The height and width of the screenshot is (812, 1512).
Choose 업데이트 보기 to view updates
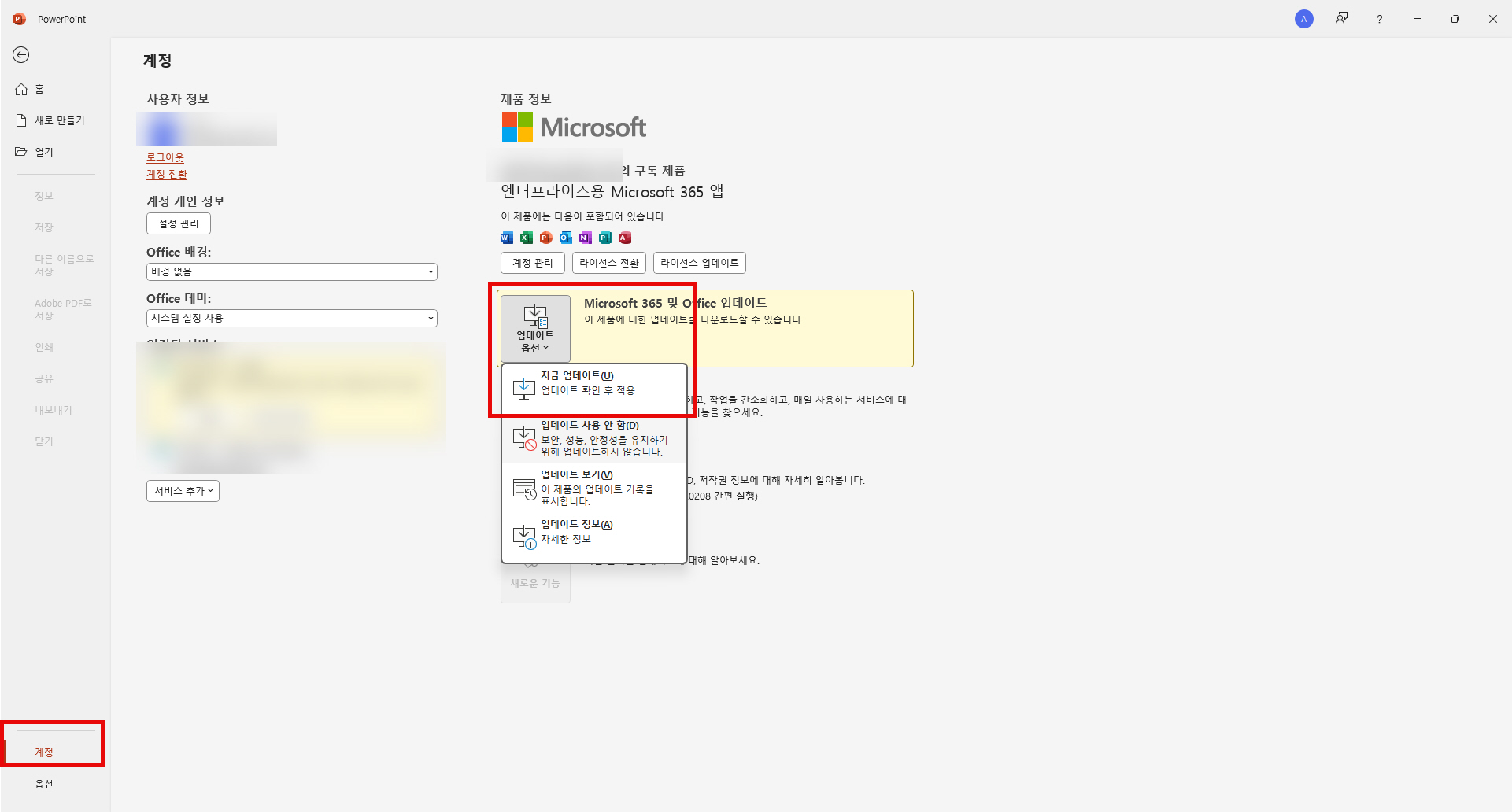click(x=594, y=488)
